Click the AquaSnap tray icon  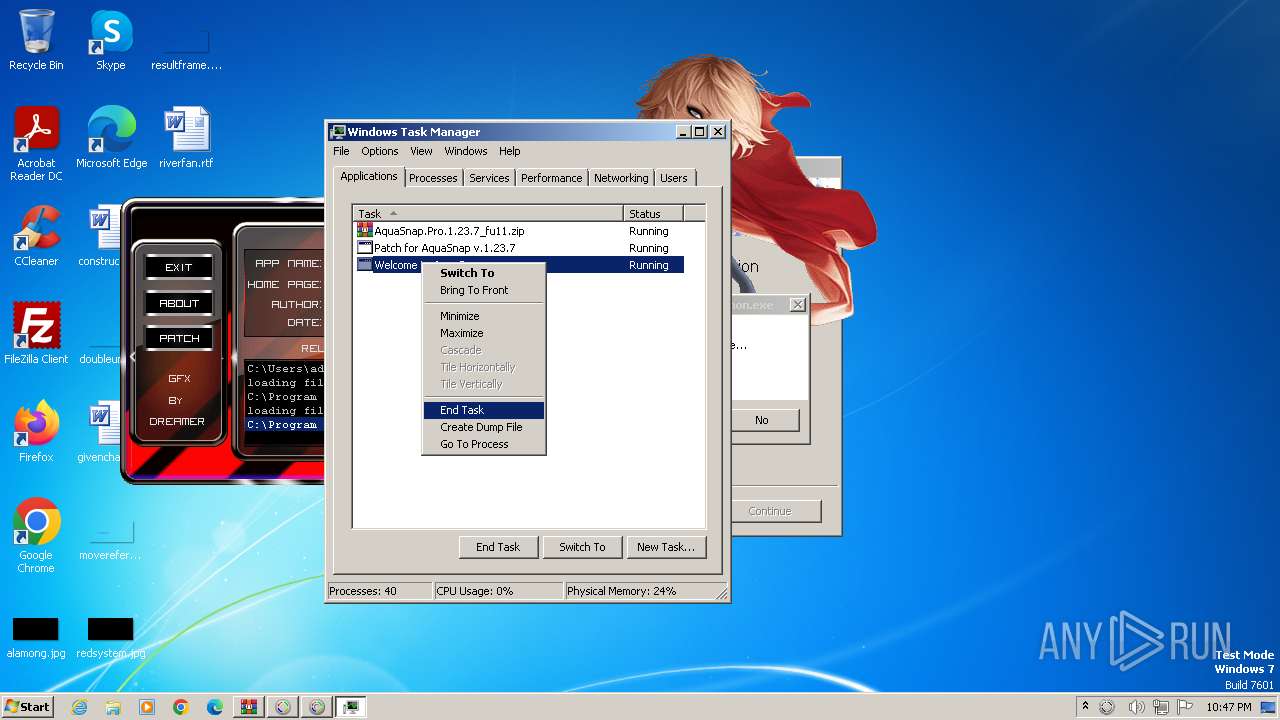(x=1107, y=707)
